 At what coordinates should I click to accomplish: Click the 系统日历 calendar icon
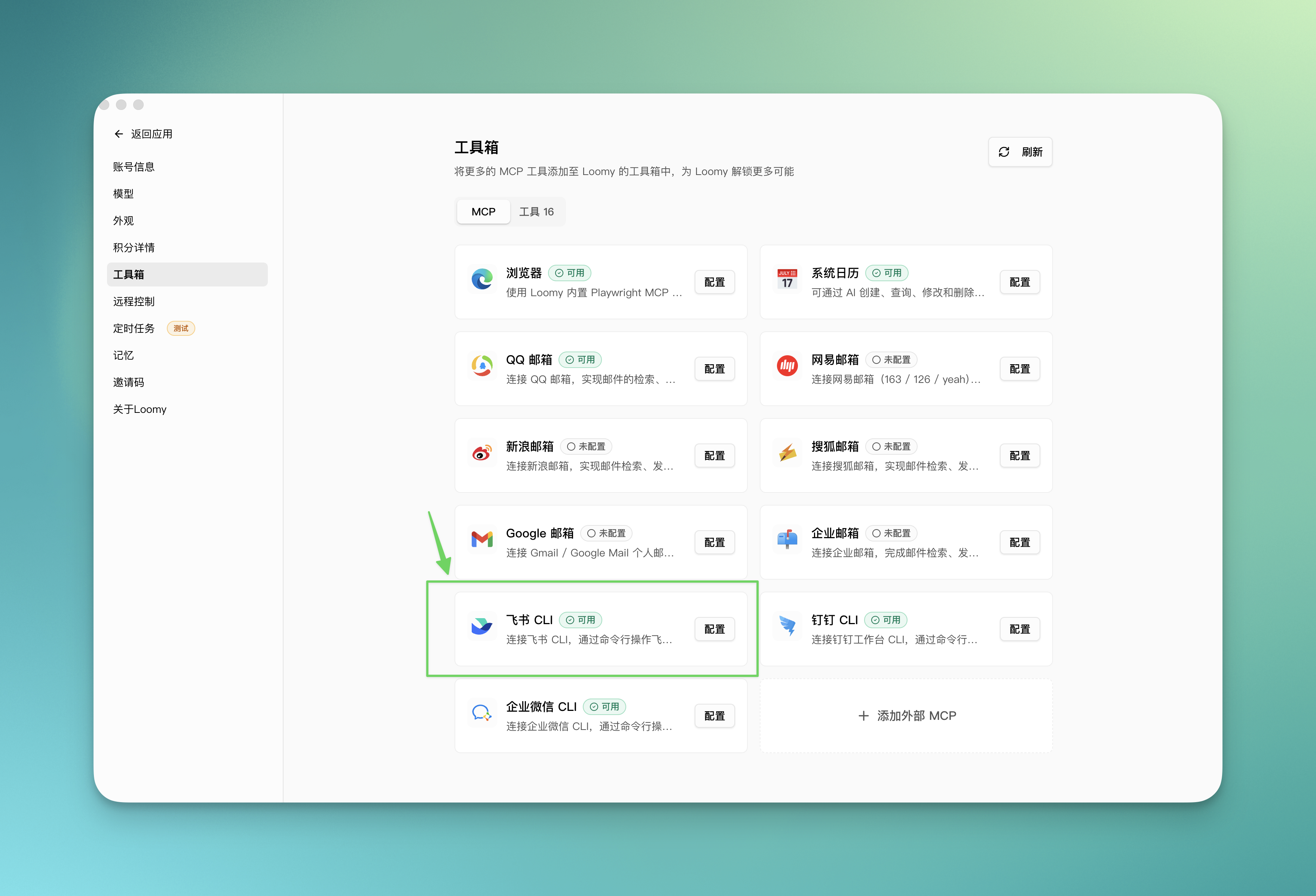(787, 279)
